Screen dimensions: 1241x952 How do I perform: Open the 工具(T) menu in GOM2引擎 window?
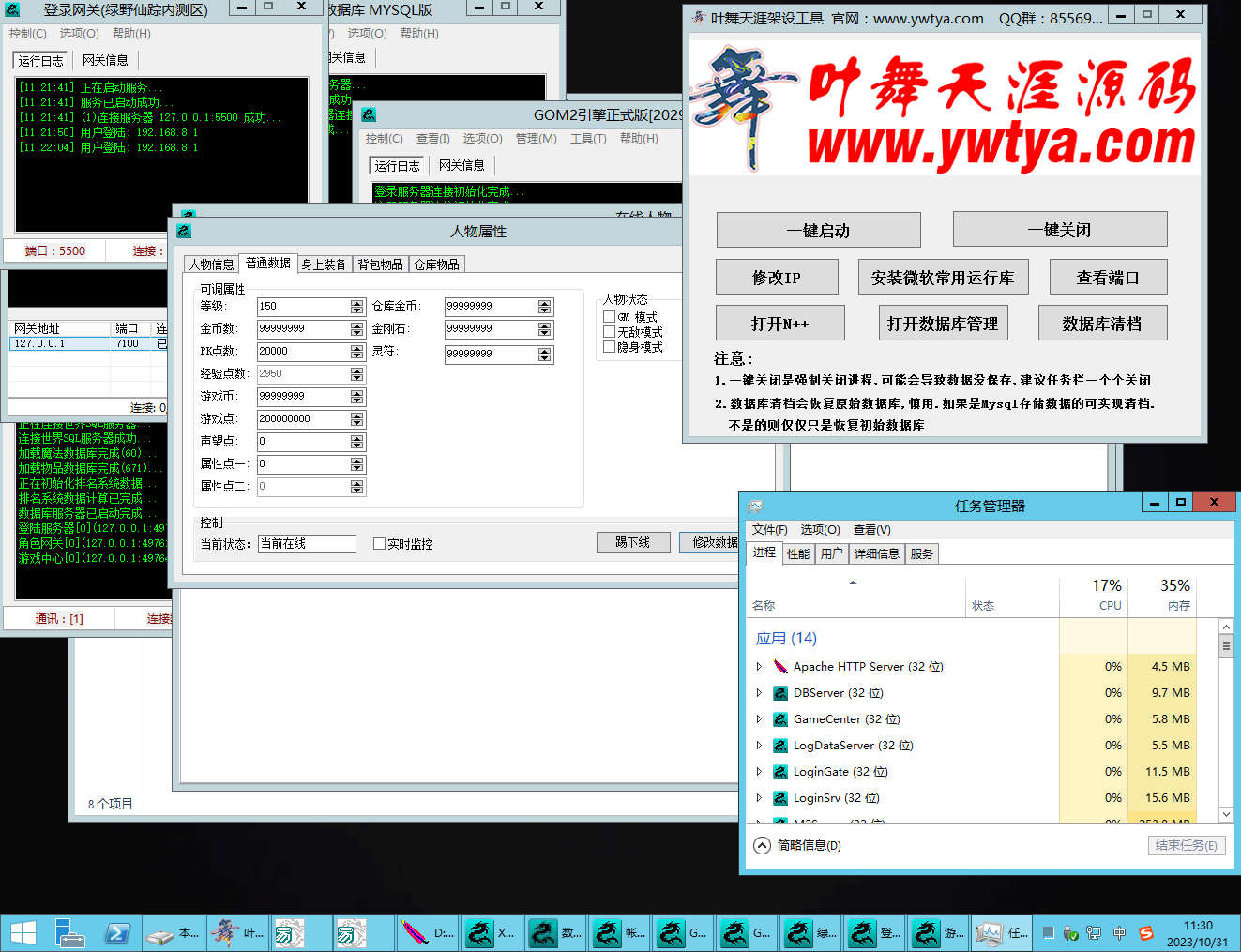(x=588, y=139)
